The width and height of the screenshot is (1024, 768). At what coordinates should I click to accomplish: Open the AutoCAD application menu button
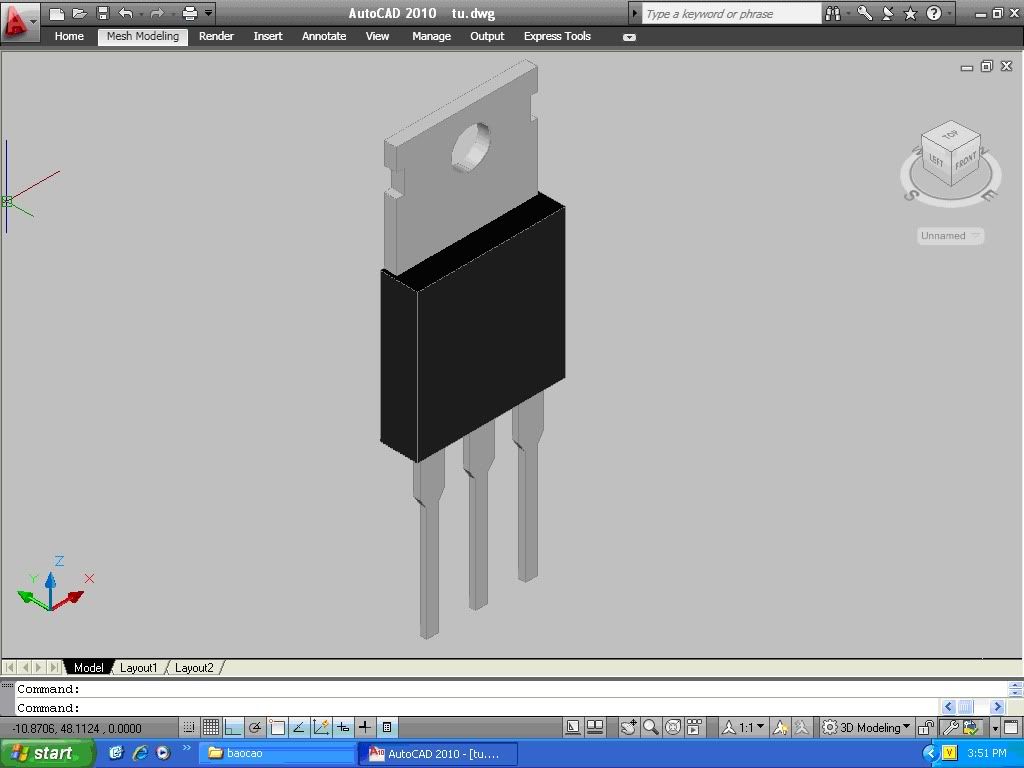coord(19,20)
